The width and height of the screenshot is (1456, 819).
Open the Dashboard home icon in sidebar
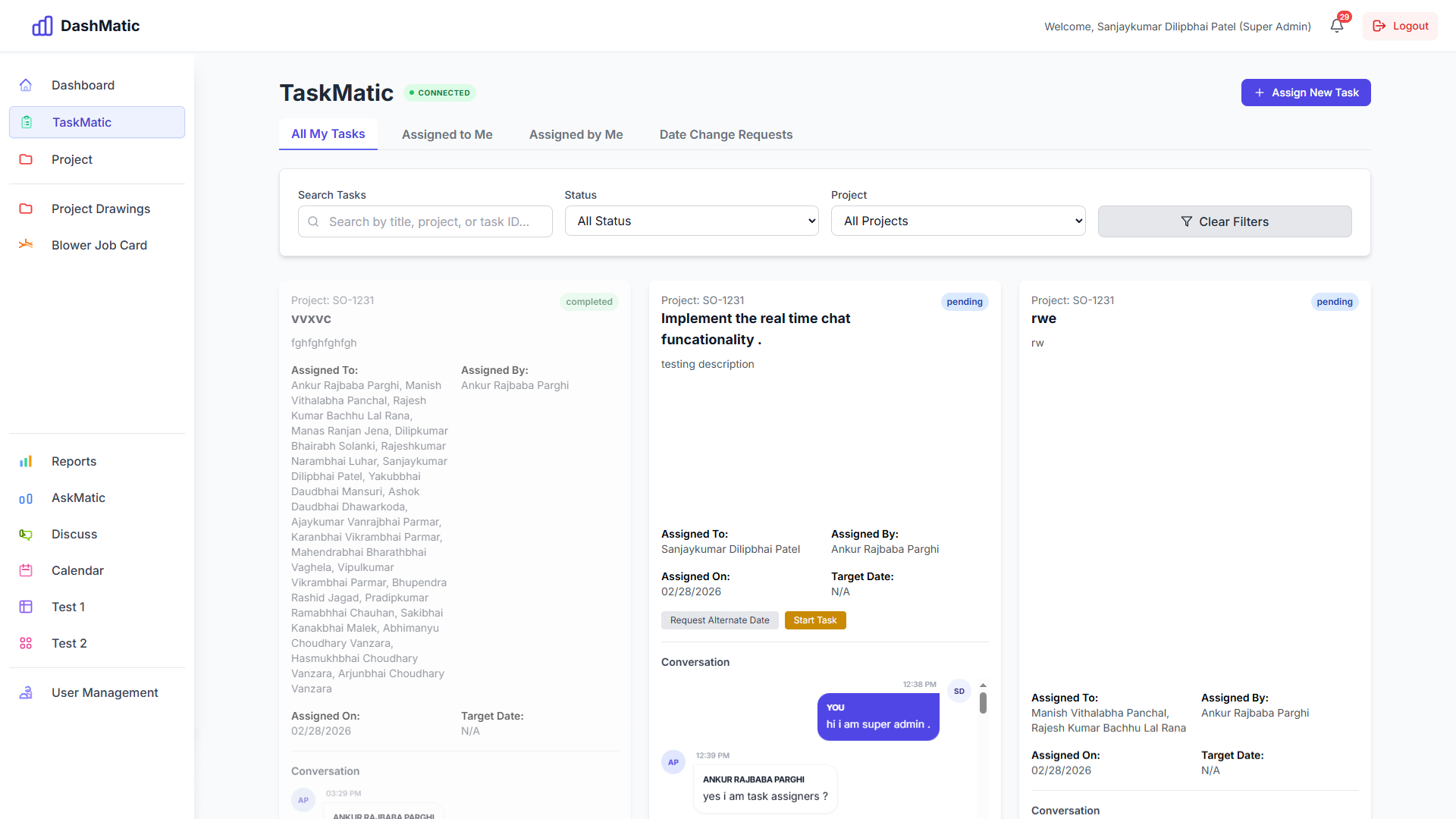26,85
